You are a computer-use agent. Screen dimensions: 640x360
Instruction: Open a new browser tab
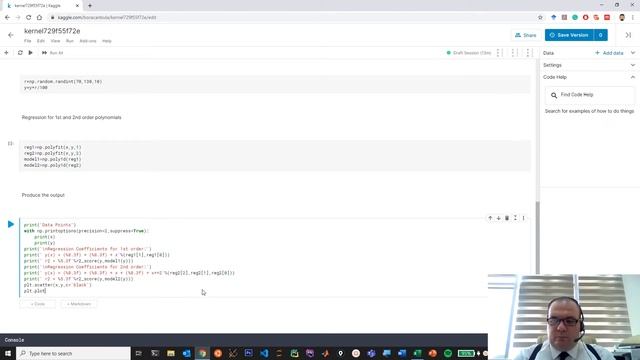point(90,6)
